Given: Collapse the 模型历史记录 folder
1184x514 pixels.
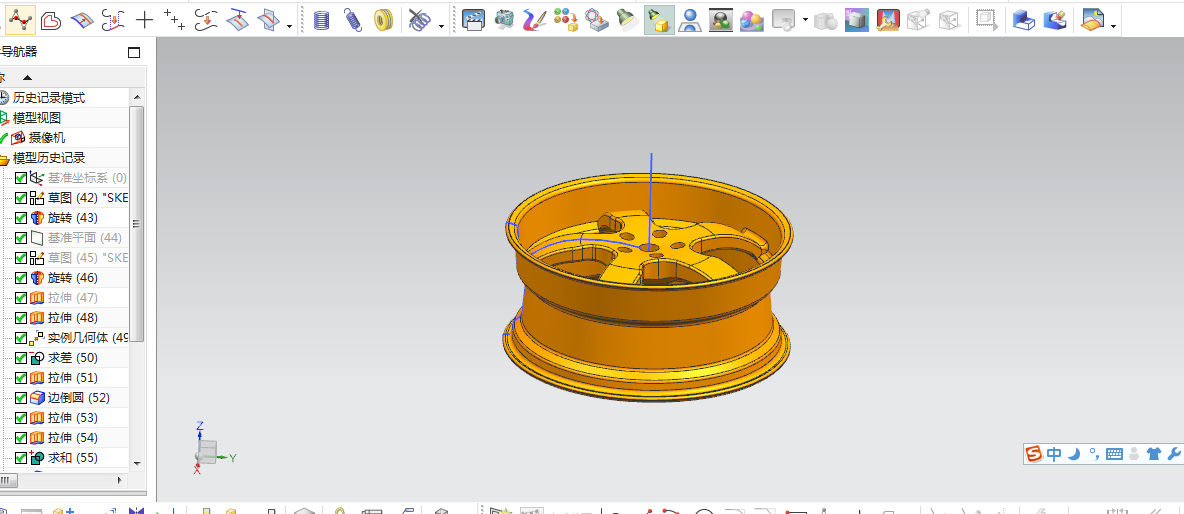Looking at the screenshot, I should coord(48,158).
